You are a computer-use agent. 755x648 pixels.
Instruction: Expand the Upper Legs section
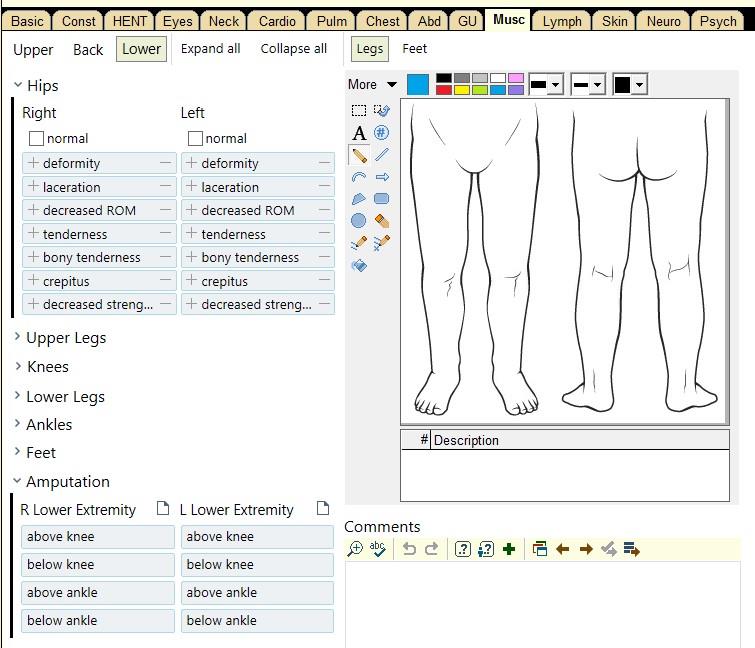click(65, 338)
